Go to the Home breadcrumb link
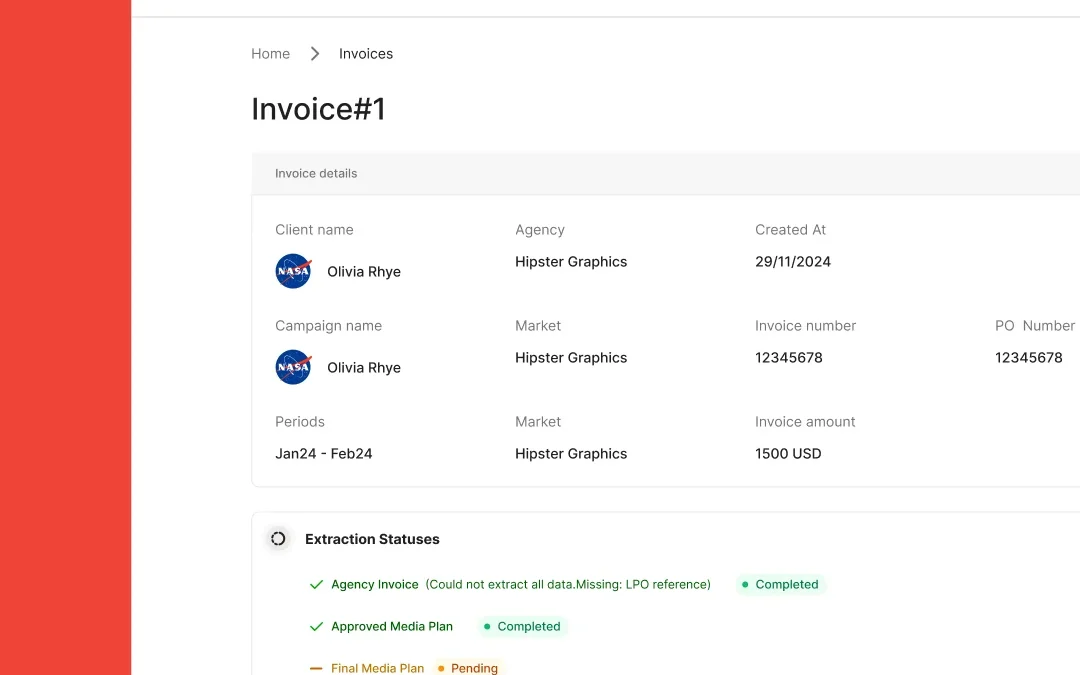This screenshot has width=1080, height=675. click(270, 54)
